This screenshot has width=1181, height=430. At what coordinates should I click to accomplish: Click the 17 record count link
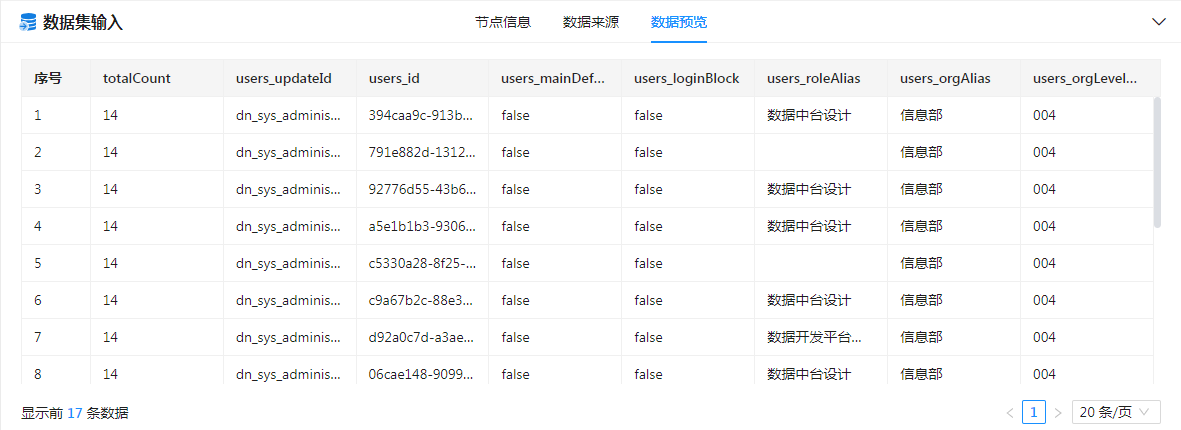75,413
